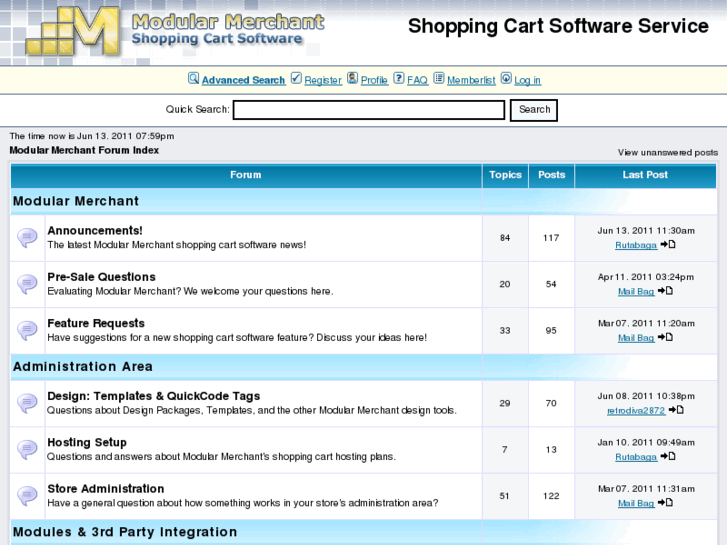Screen dimensions: 727x545
Task: Open Mail Bag profile in Pre-Sale Questions row
Action: click(636, 291)
